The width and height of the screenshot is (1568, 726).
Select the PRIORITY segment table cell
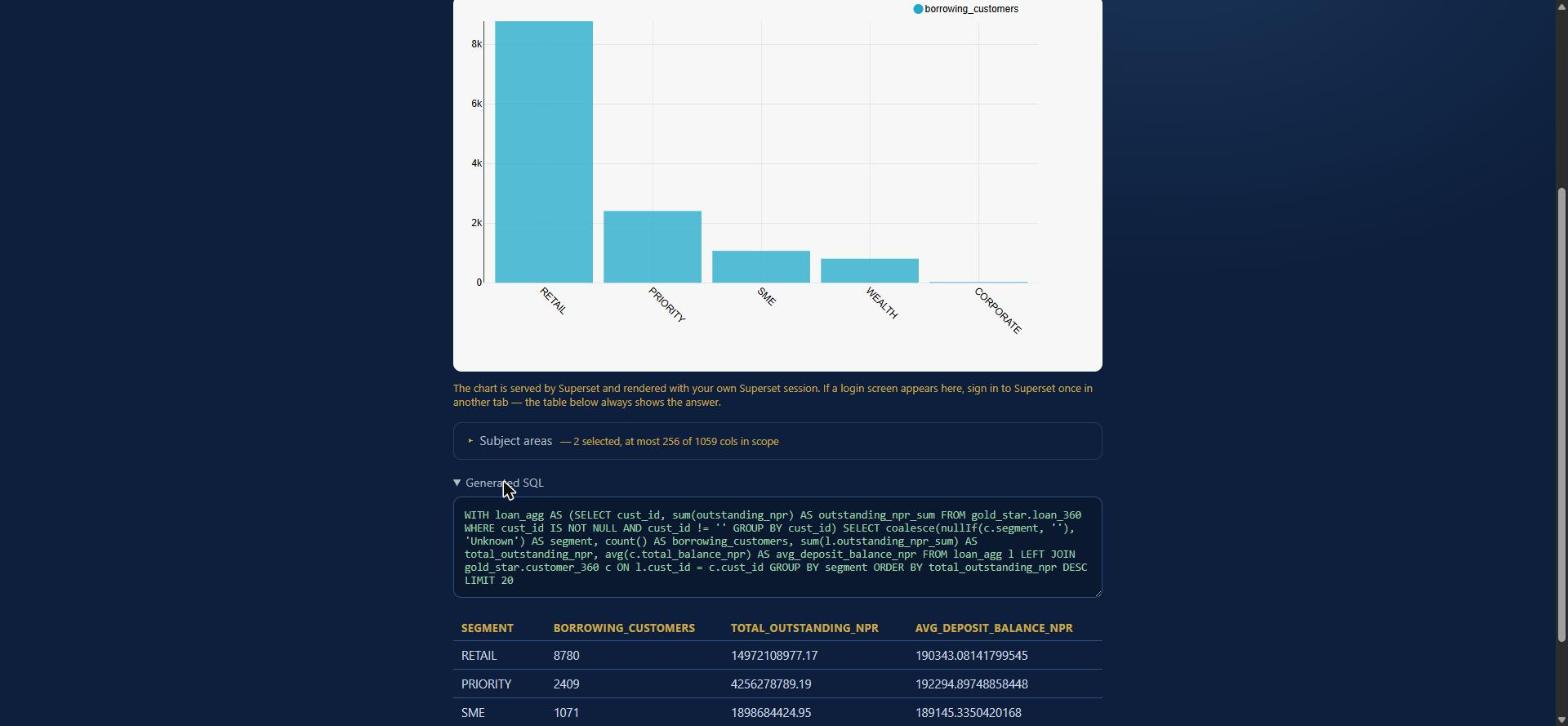486,684
